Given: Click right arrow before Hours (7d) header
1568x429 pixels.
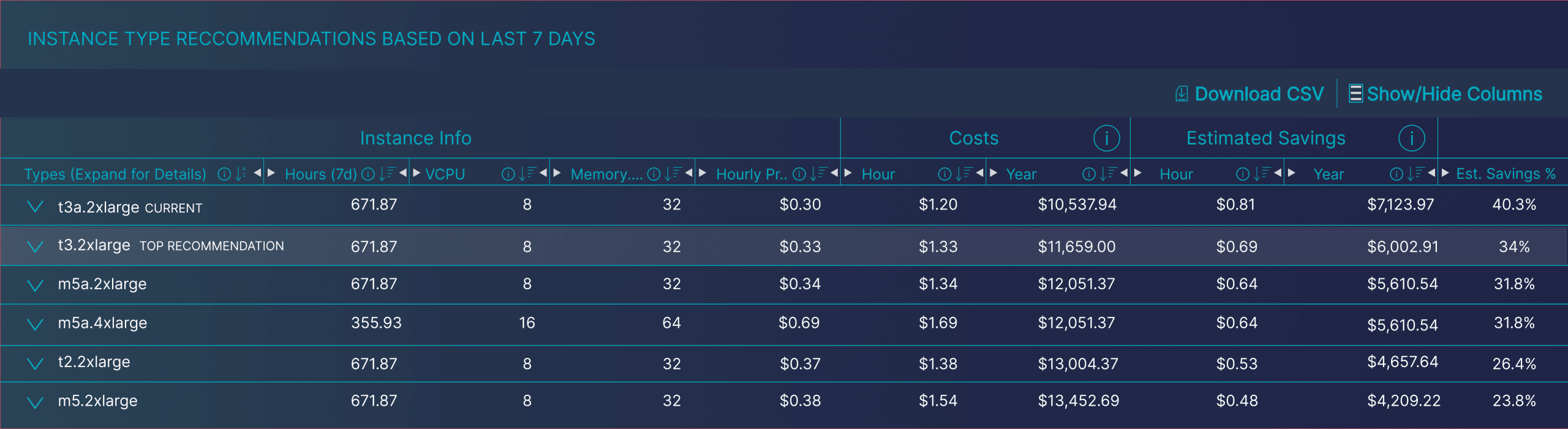Looking at the screenshot, I should coord(271,173).
